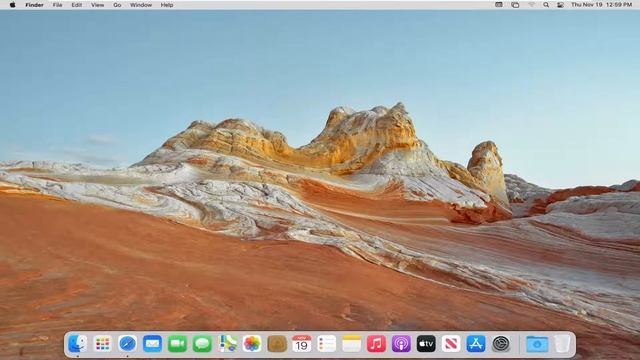Open Podcasts in the Dock
The image size is (640, 360).
click(401, 344)
